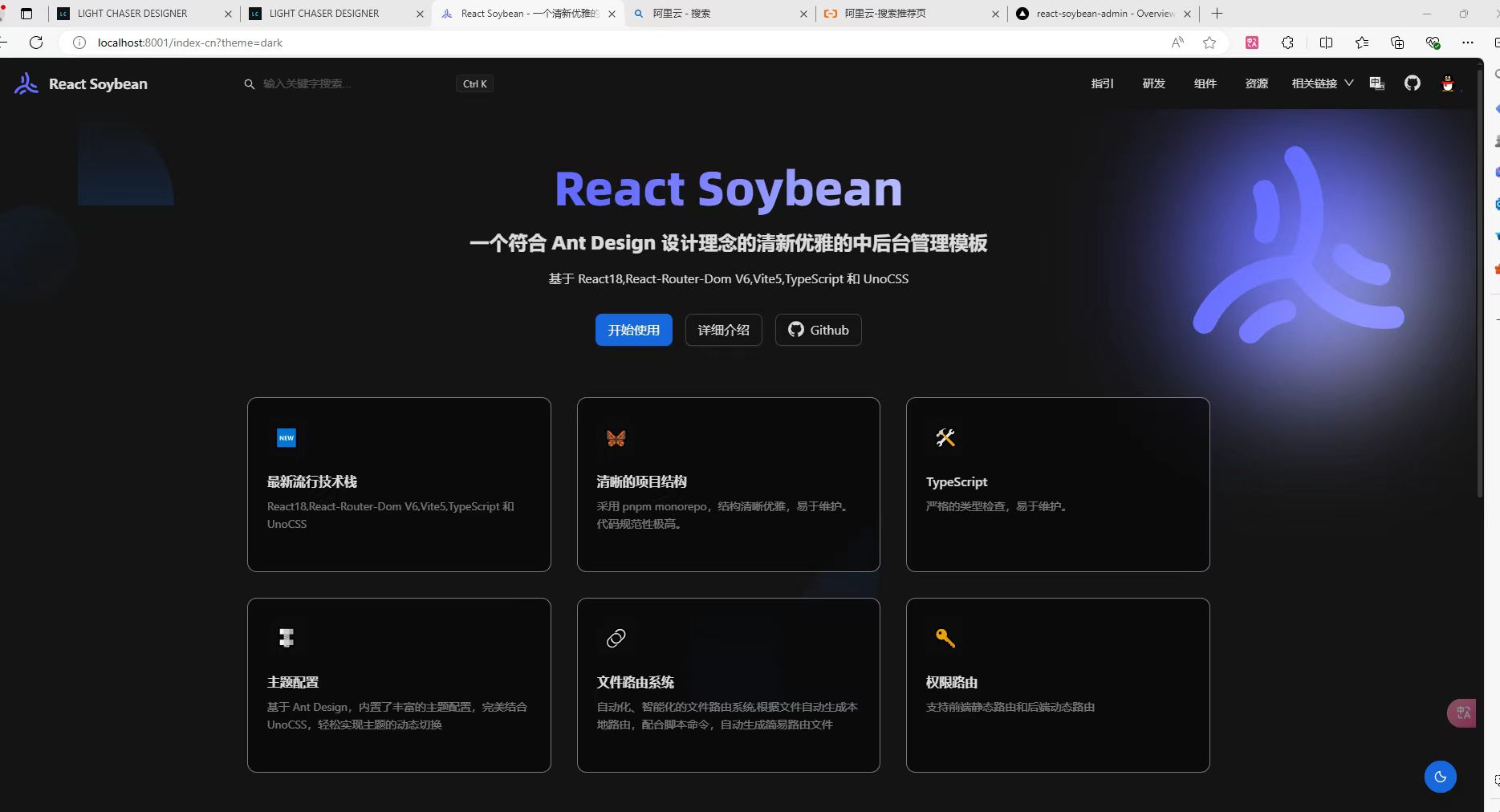Screen dimensions: 1500x812
Task: Click the 主题配置 card title
Action: point(293,682)
